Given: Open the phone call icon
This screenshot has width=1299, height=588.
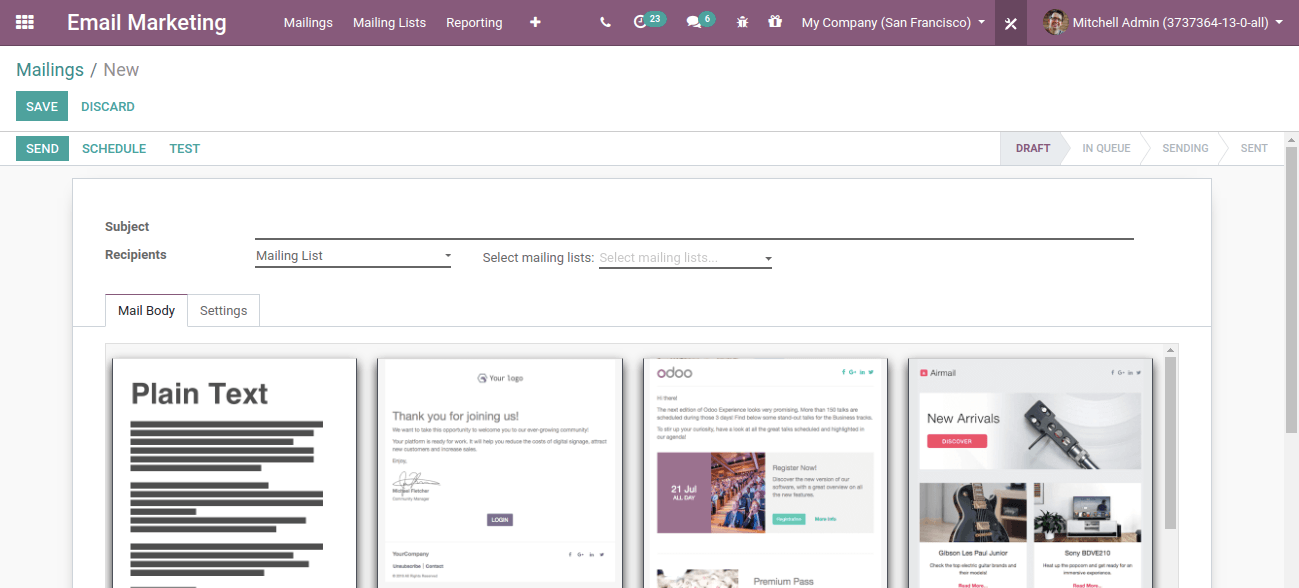Looking at the screenshot, I should (605, 22).
